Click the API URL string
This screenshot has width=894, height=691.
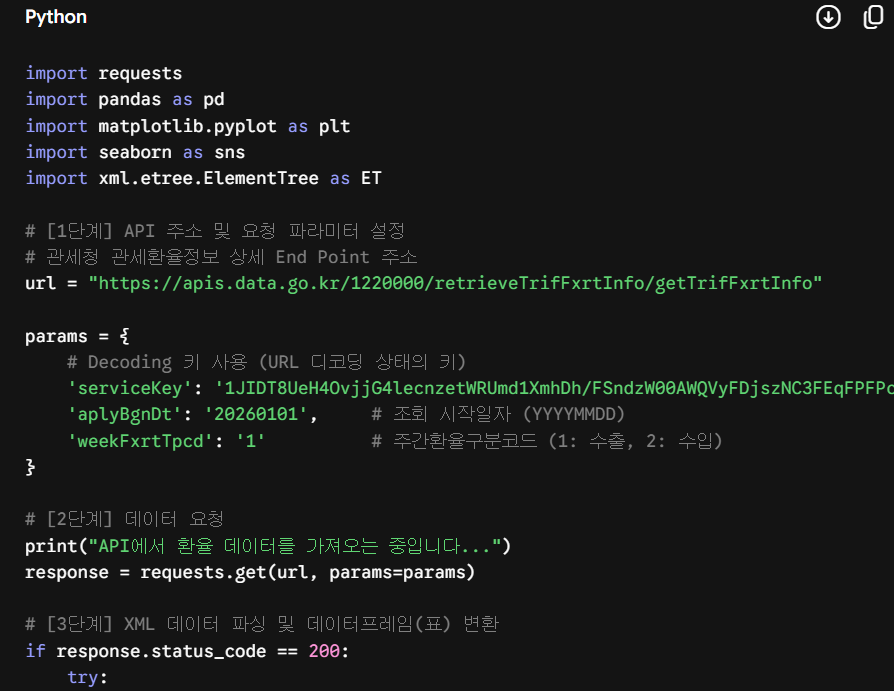point(455,283)
